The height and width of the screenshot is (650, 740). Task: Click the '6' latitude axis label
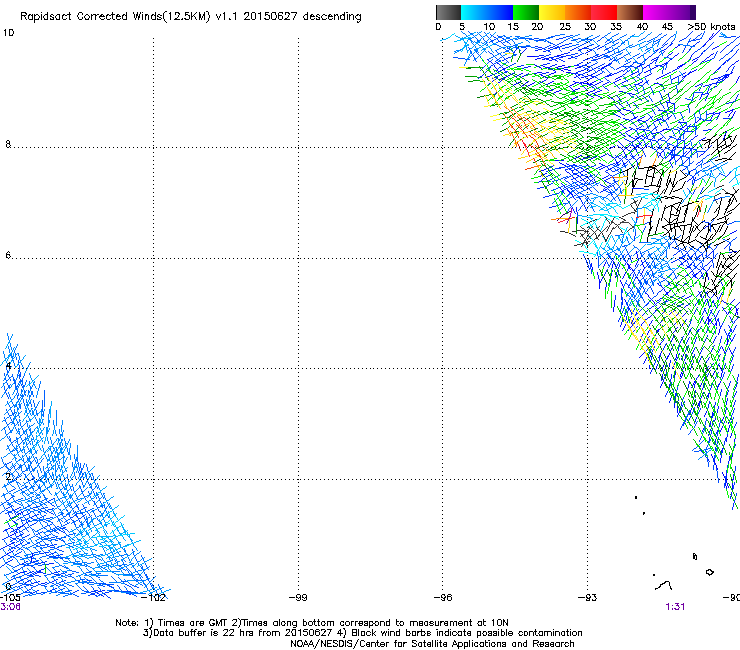click(8, 255)
